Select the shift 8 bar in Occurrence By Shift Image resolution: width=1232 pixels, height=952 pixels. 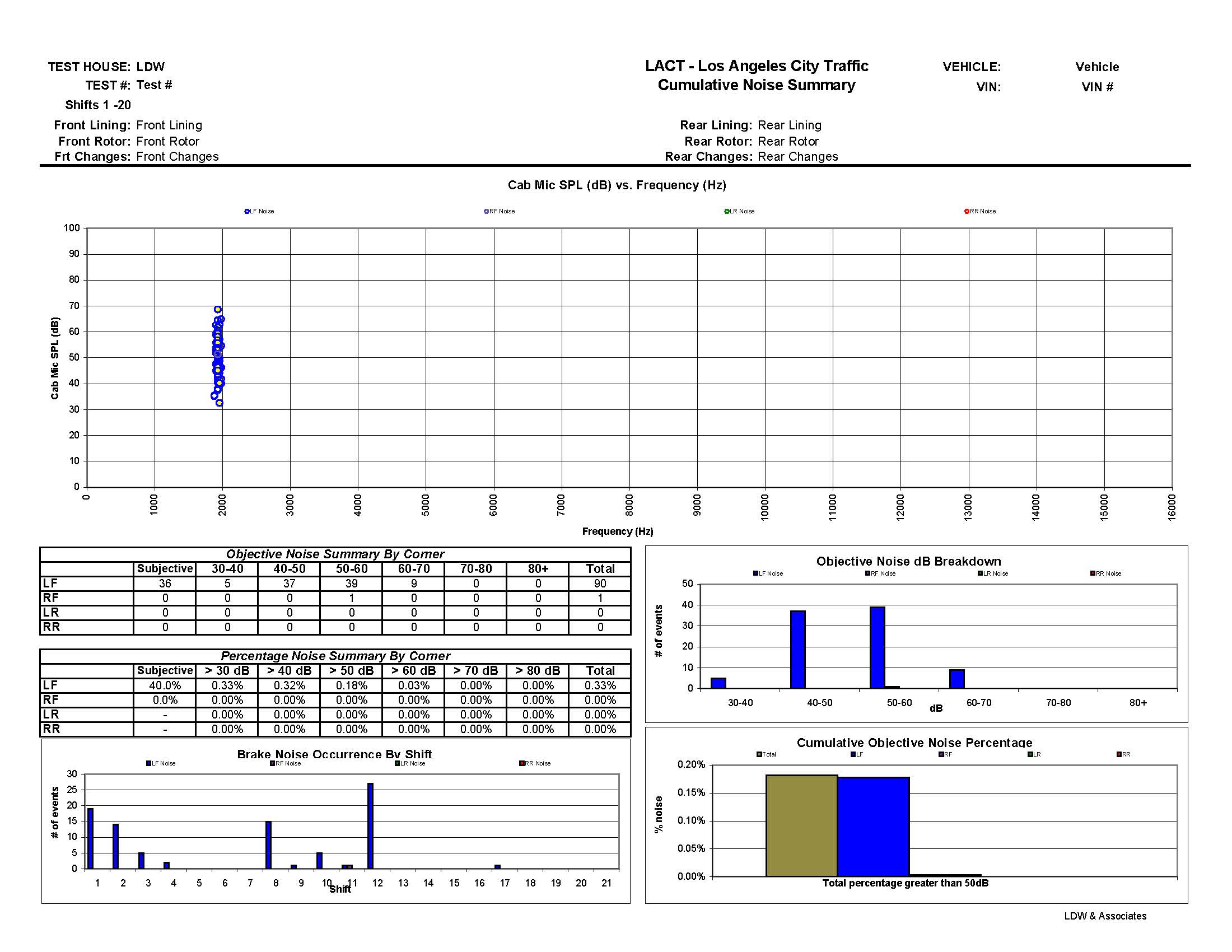click(x=268, y=845)
